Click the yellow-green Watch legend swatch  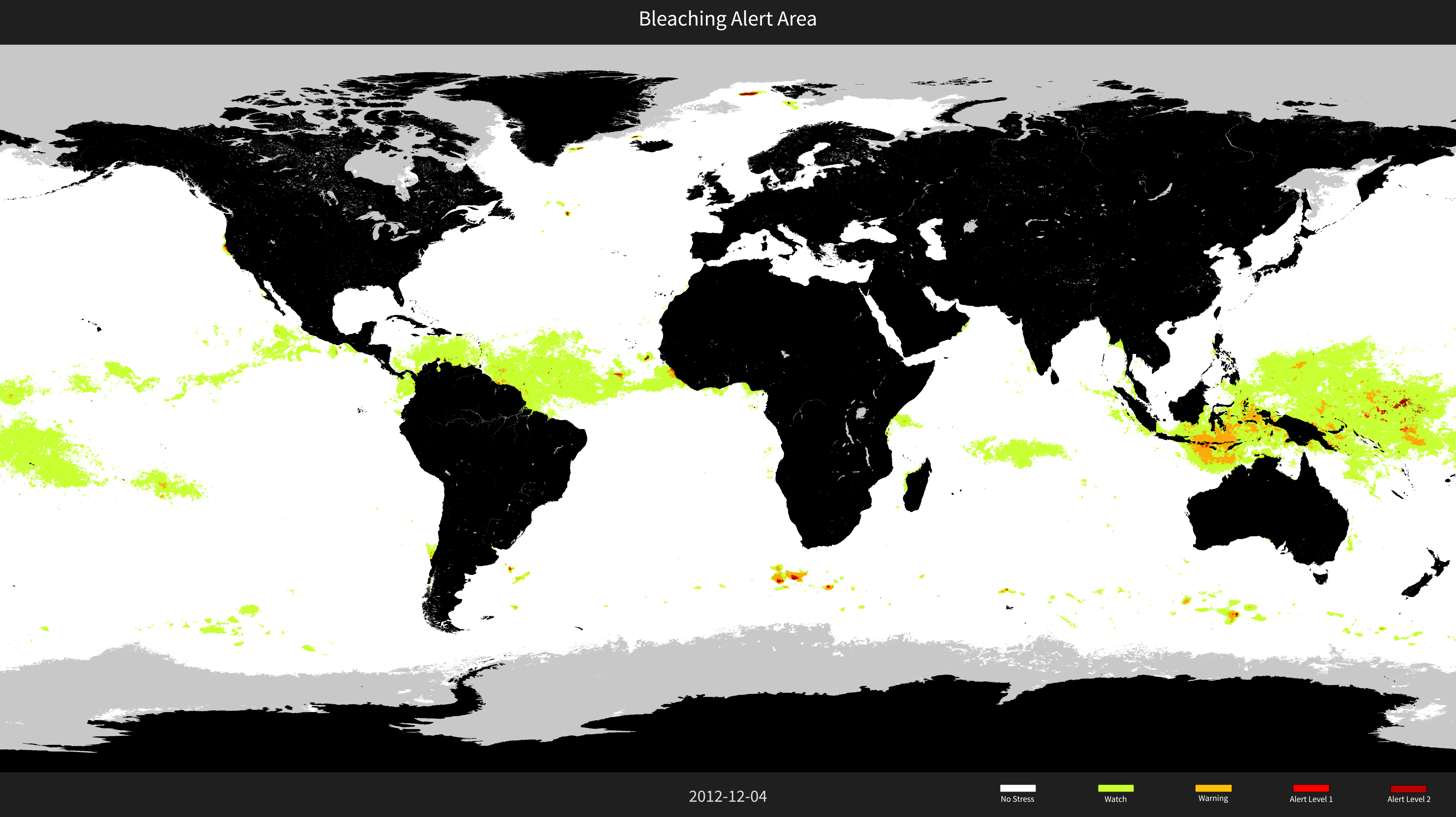pyautogui.click(x=1115, y=788)
